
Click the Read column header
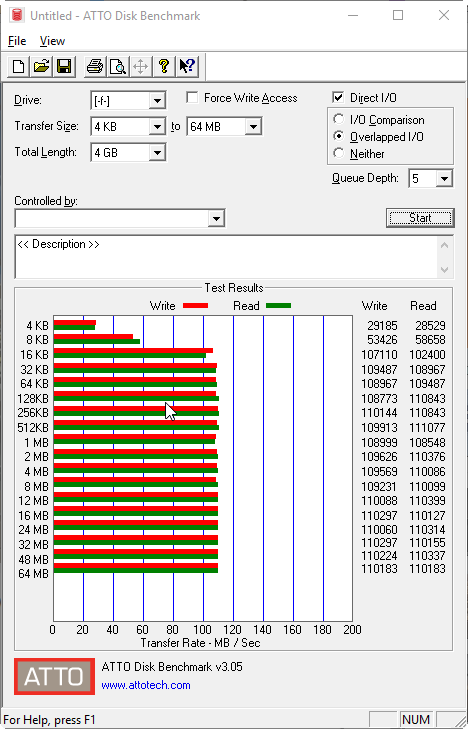click(423, 306)
